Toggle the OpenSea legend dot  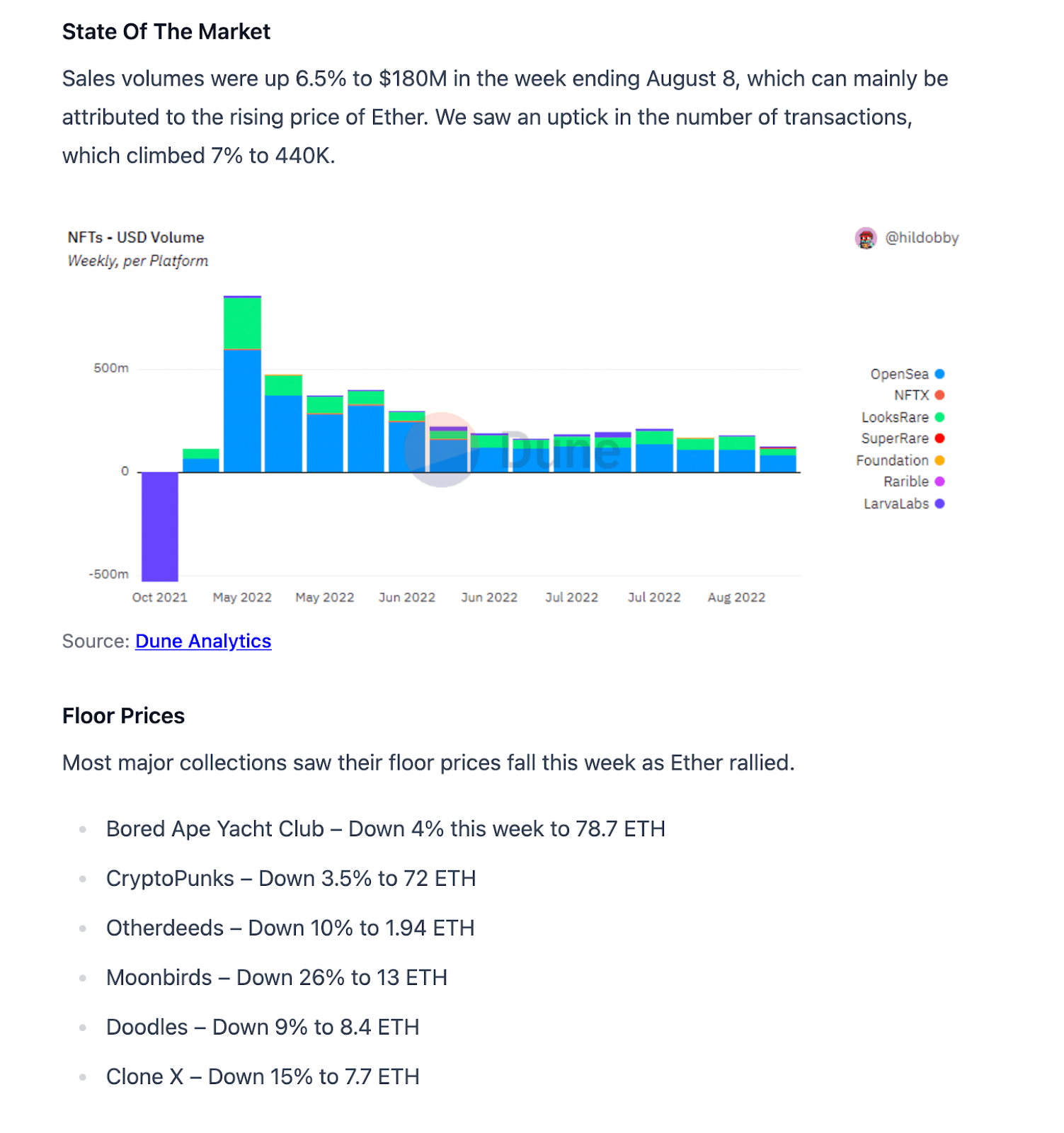(939, 374)
